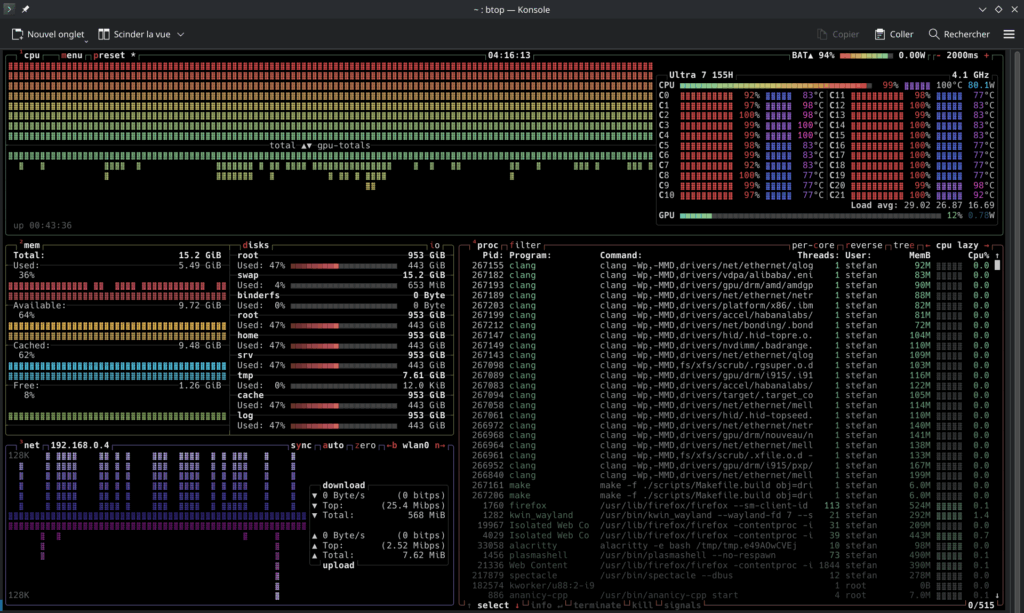Increase update interval with plus sign

(987, 56)
